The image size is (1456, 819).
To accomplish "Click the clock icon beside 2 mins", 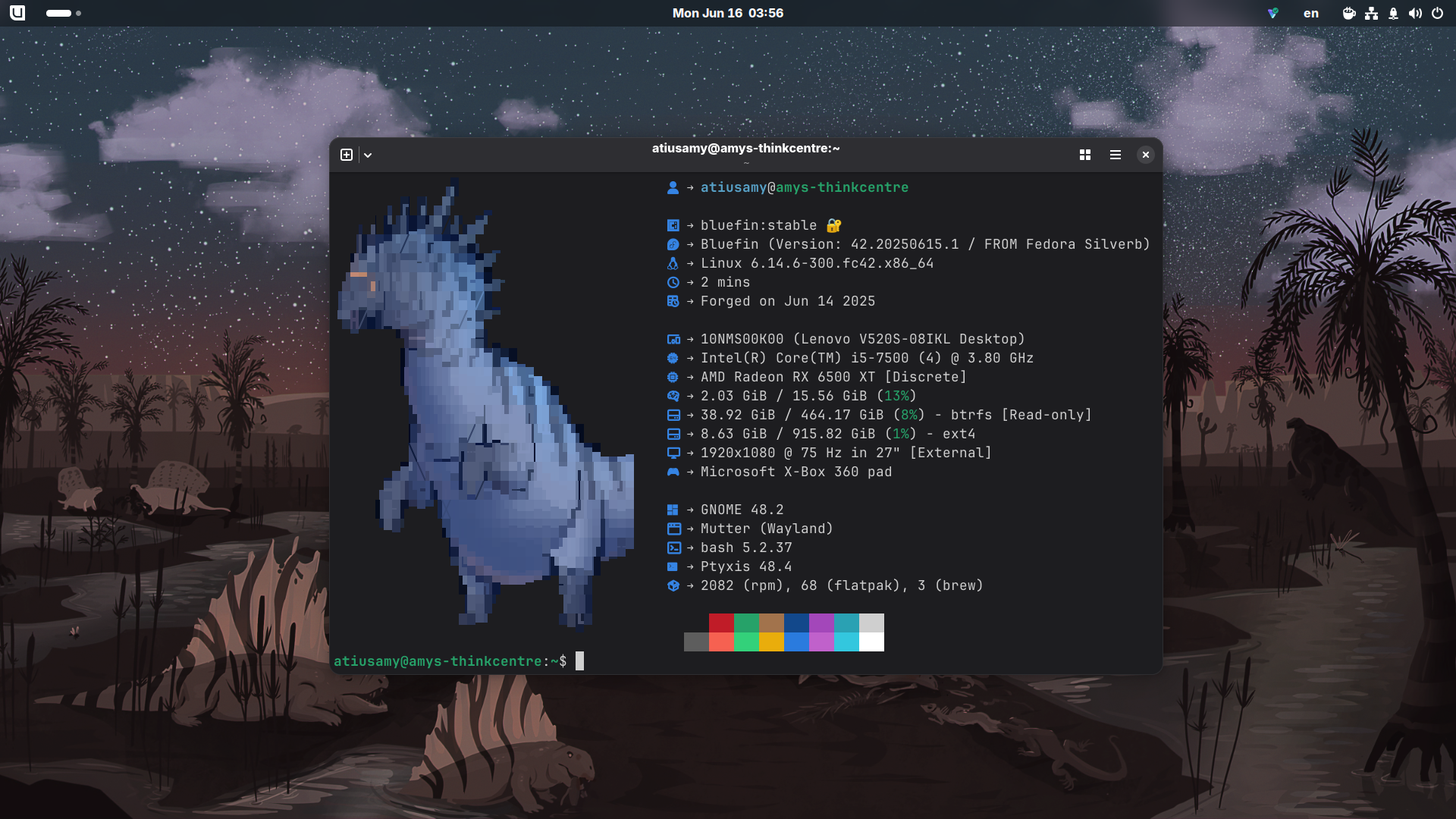I will pos(673,282).
